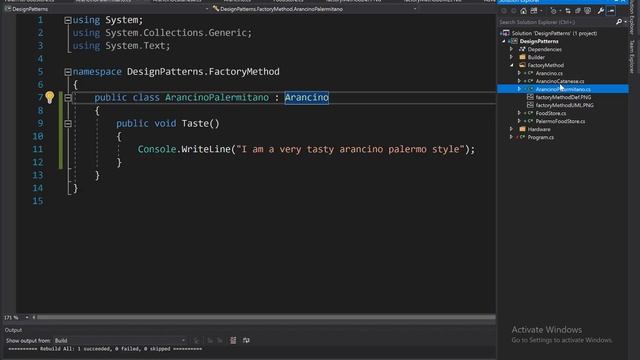Viewport: 640px width, 360px height.
Task: Expand the ArancinoCatanese.cs node
Action: click(519, 81)
